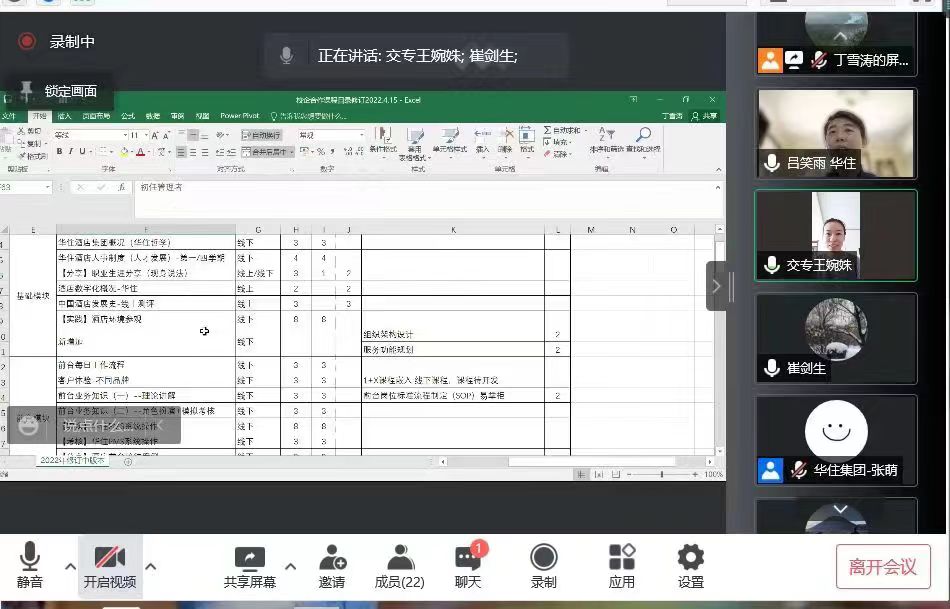This screenshot has width=950, height=609.
Task: Toggle underline formatting in Excel
Action: 82,151
